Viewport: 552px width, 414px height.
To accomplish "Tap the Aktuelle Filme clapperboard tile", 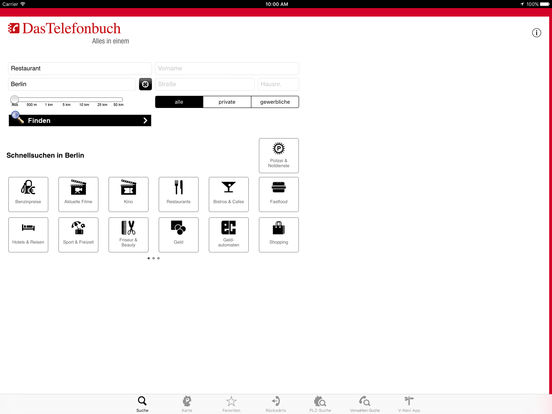I will [78, 194].
